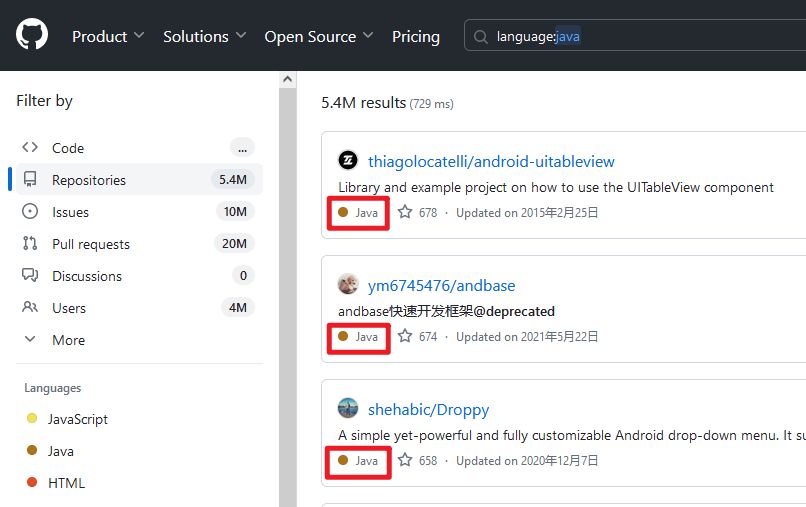Screen dimensions: 806x507
Task: Focus the language:java search field
Action: 635,35
